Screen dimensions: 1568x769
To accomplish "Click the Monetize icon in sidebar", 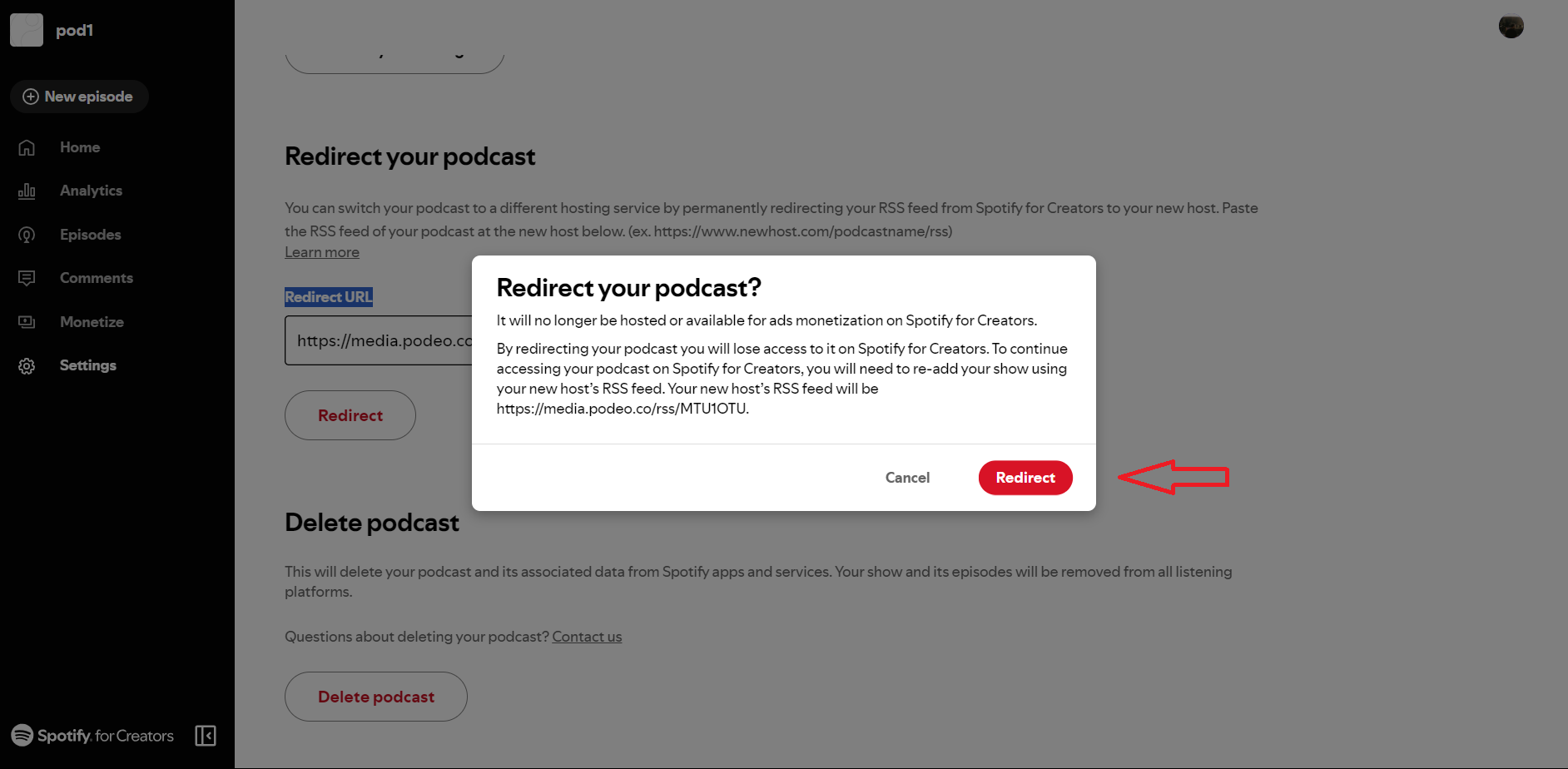I will click(27, 322).
